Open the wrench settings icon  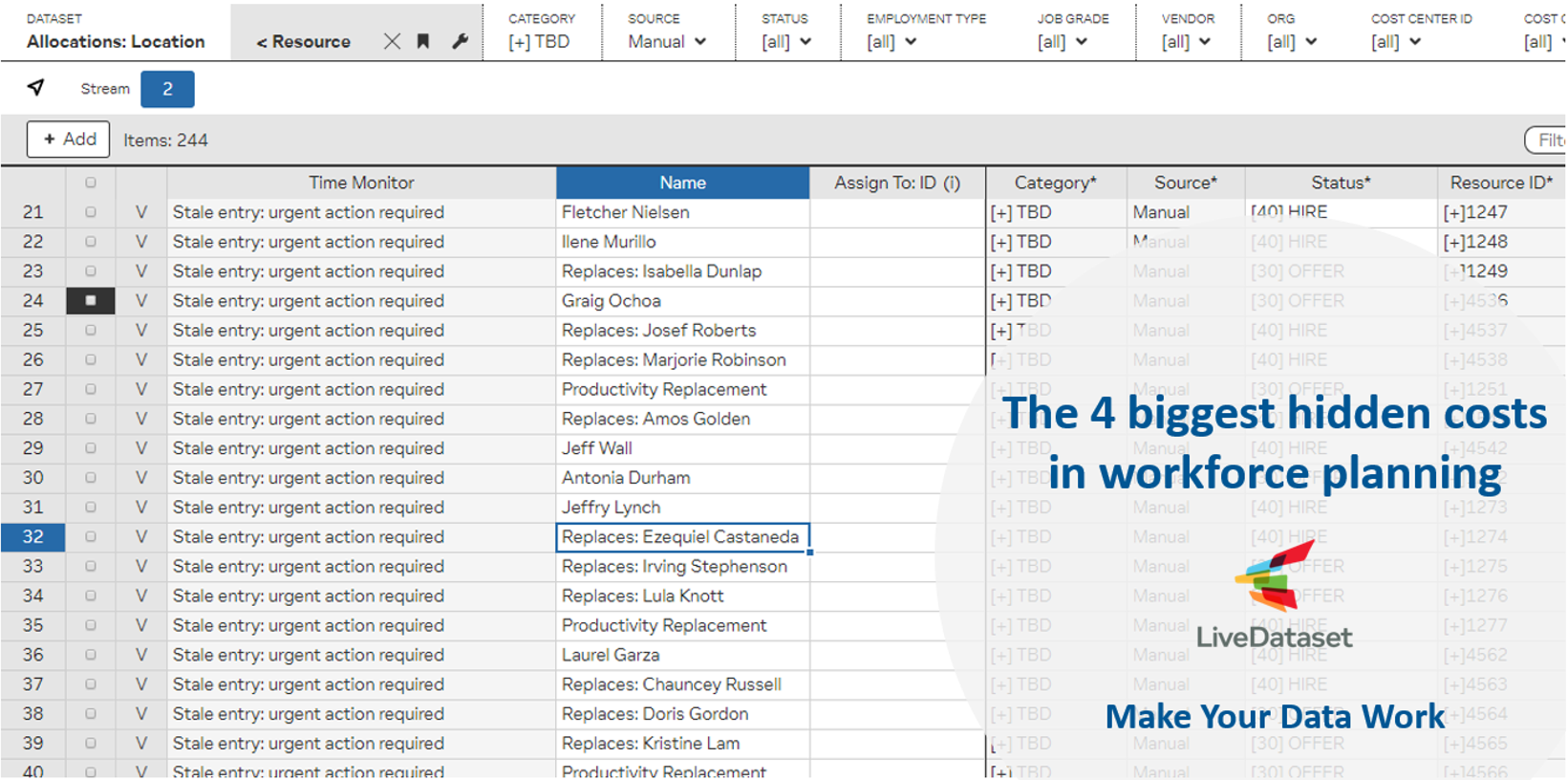pos(460,41)
